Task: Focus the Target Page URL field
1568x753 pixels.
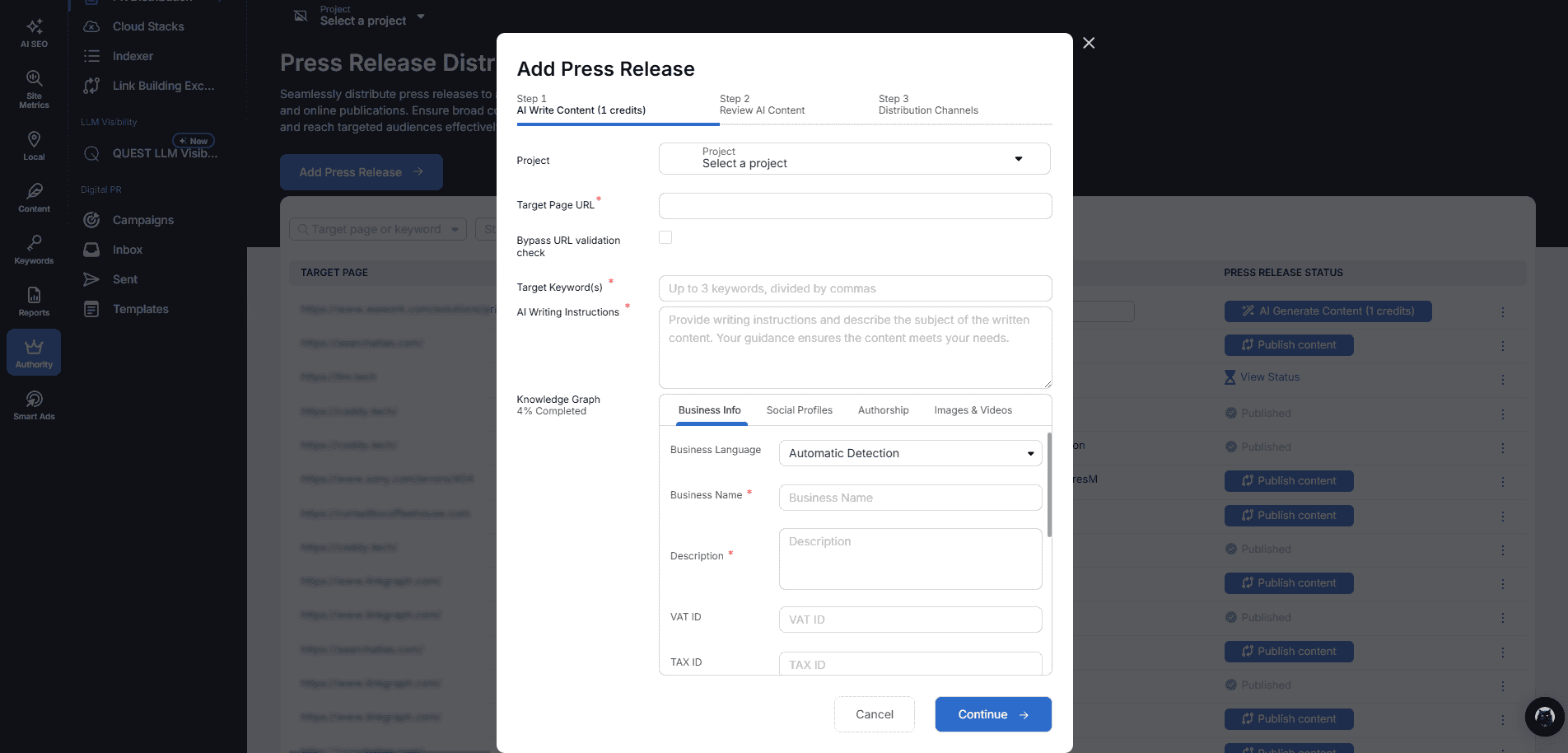Action: pyautogui.click(x=855, y=206)
